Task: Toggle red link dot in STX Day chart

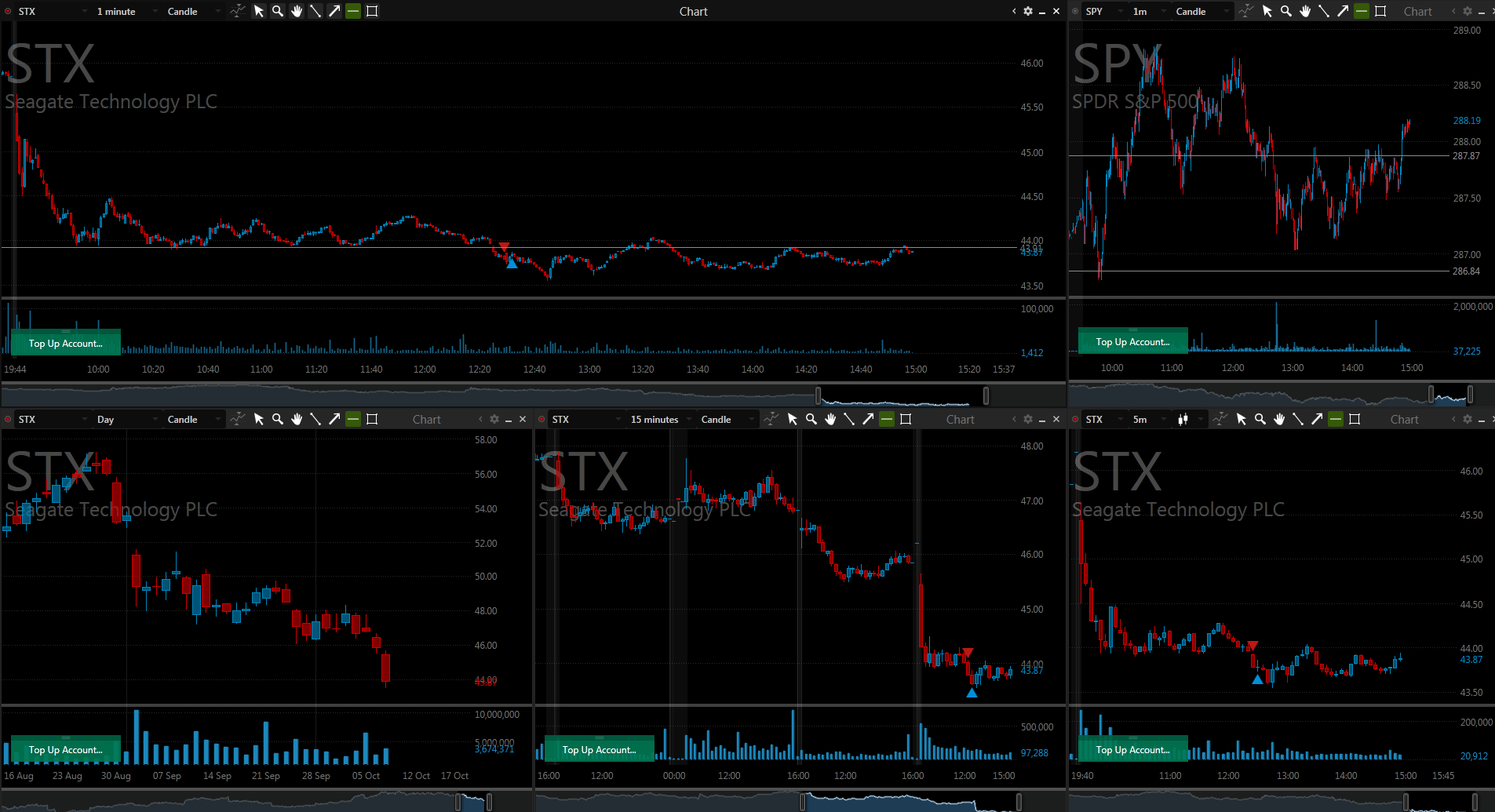Action: pos(8,419)
